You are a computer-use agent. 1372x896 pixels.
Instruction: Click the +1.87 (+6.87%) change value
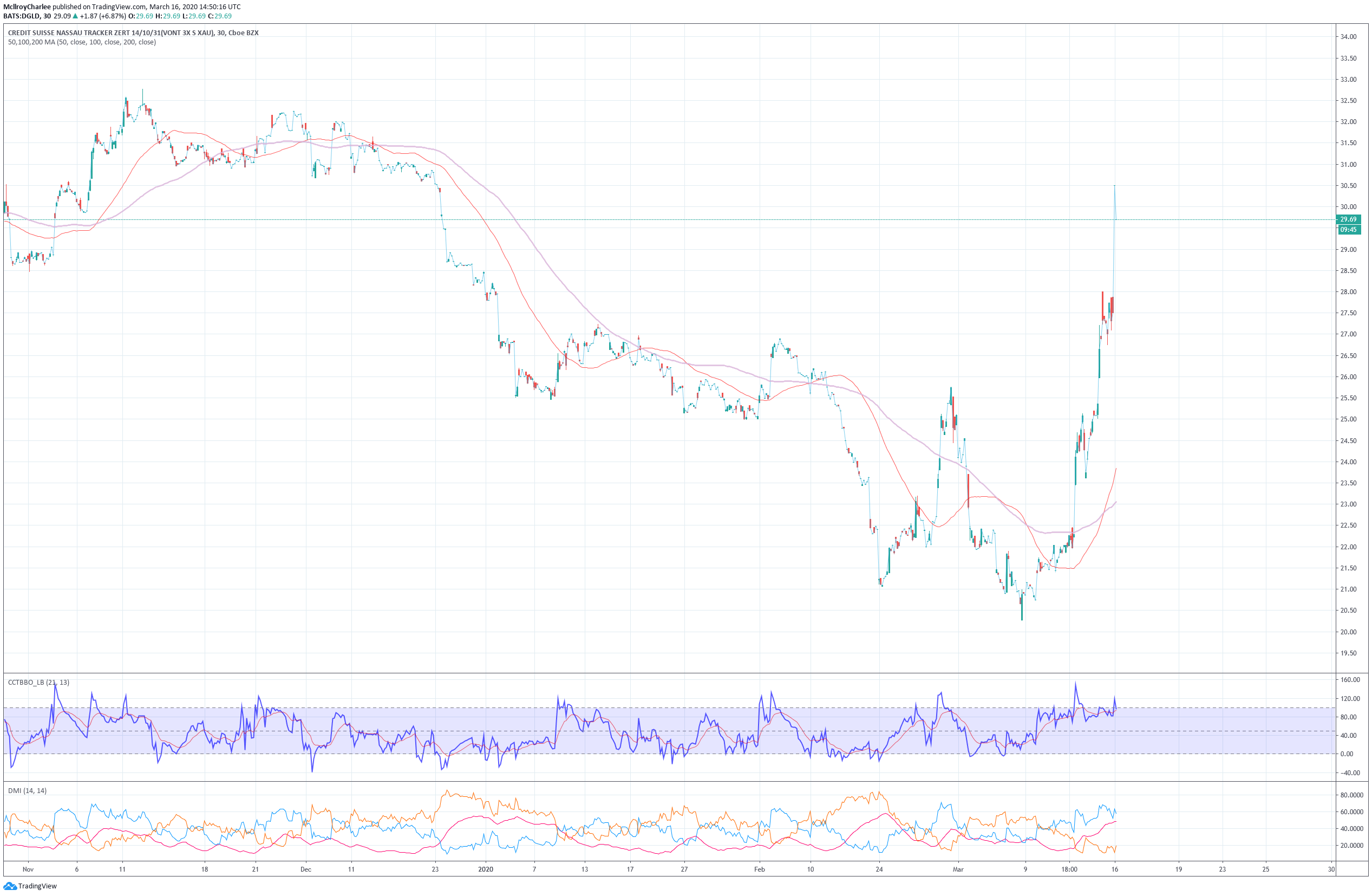[103, 16]
